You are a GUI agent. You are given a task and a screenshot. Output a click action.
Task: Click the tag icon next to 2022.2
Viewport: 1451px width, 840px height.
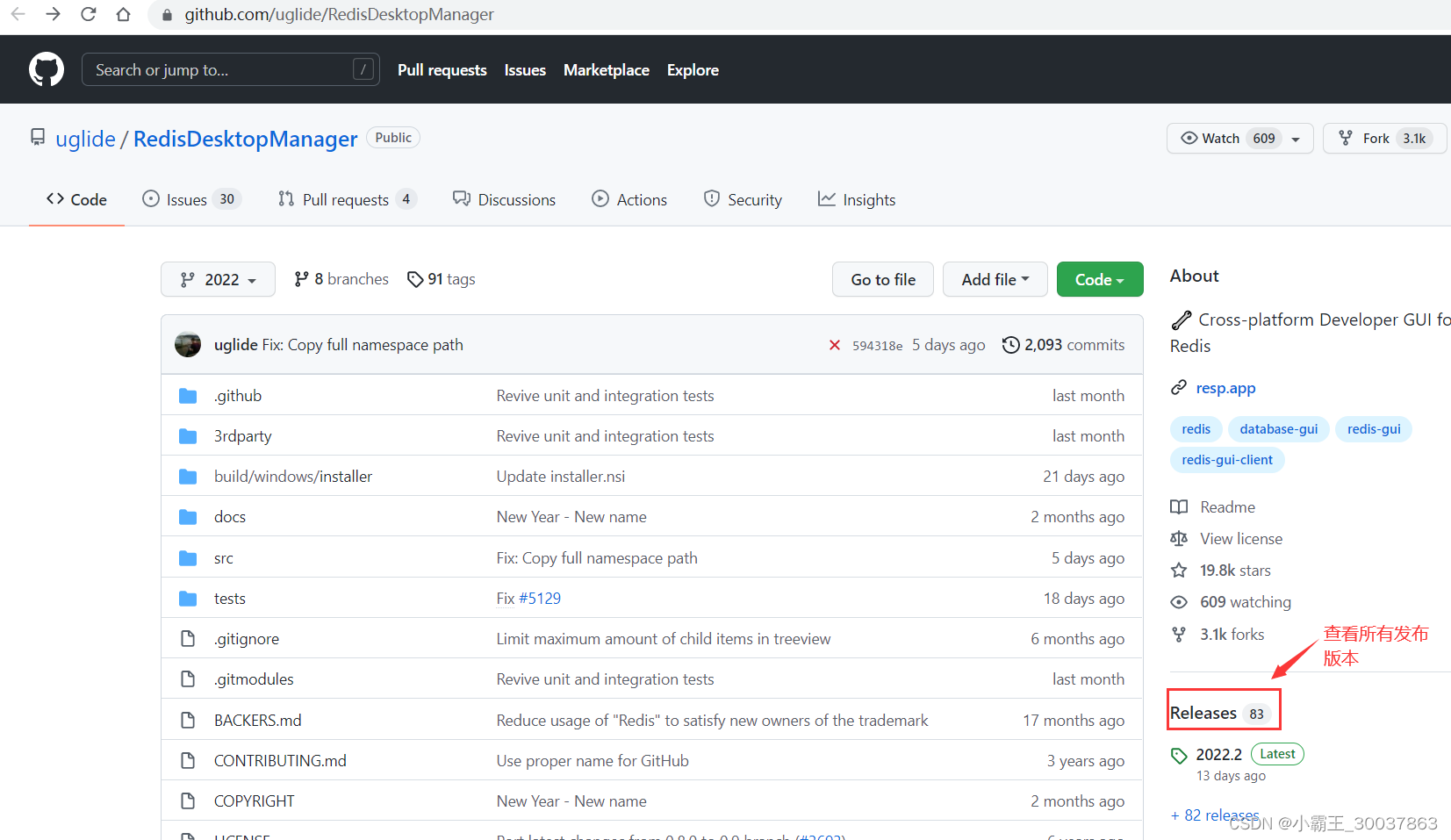(1179, 756)
